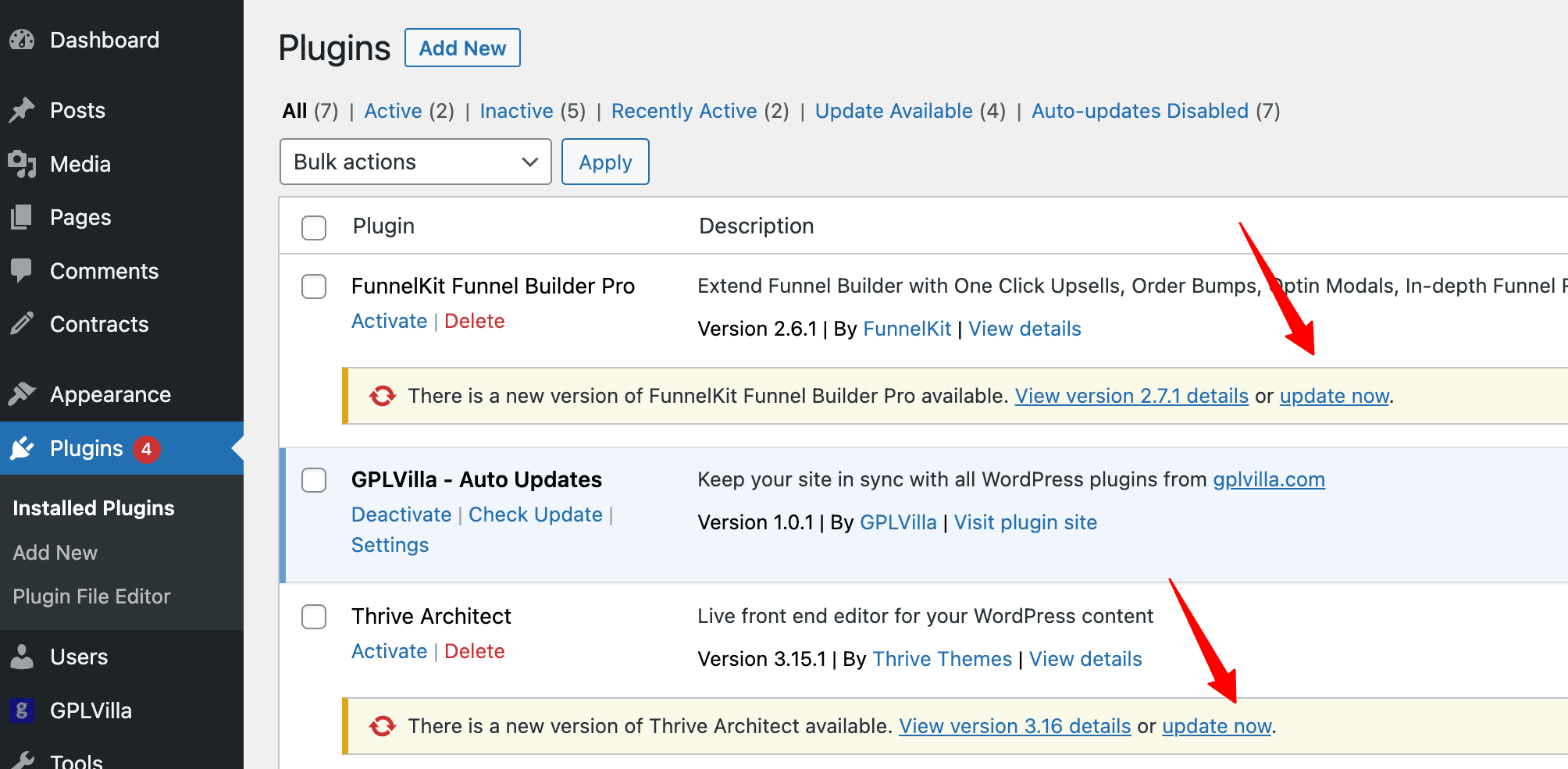Viewport: 1568px width, 769px height.
Task: Click the Description column header
Action: point(756,226)
